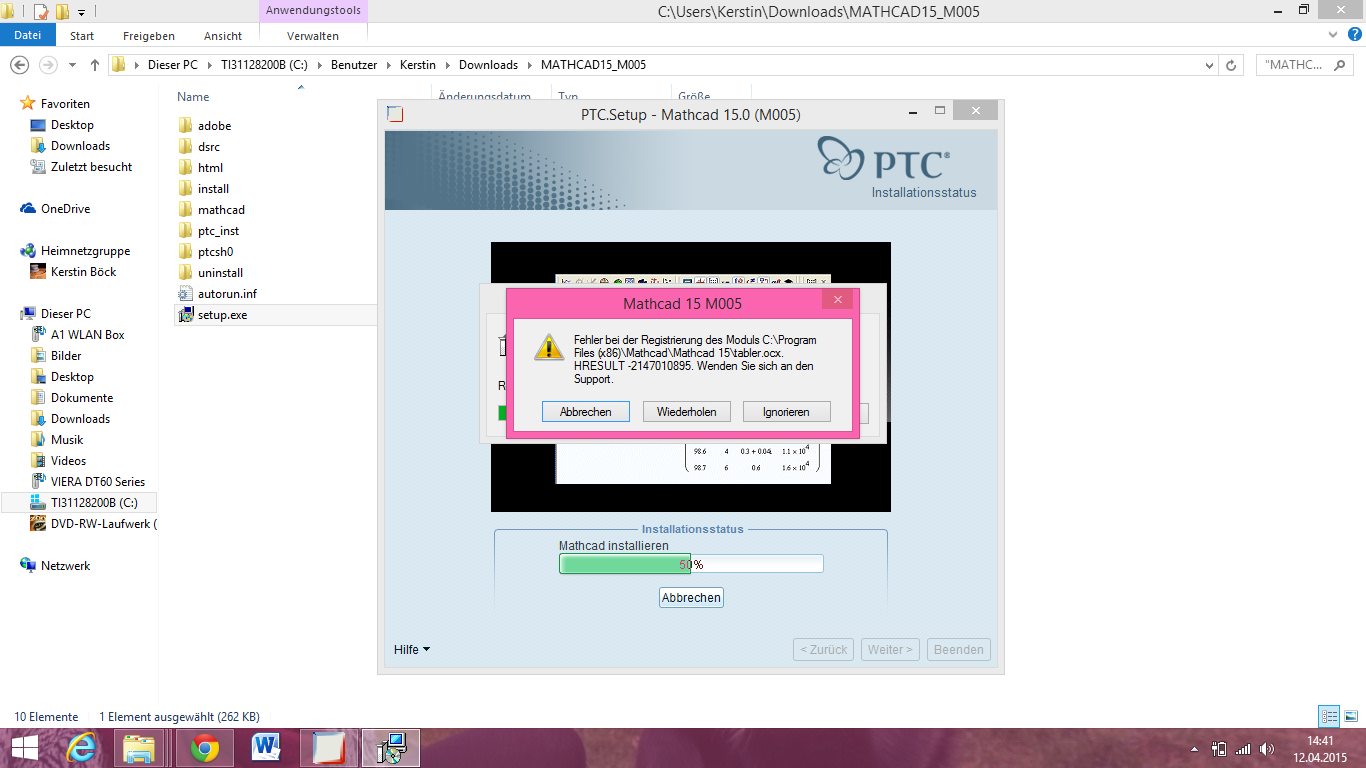The image size is (1366, 768).
Task: Click the Explorer back arrow button
Action: point(19,65)
